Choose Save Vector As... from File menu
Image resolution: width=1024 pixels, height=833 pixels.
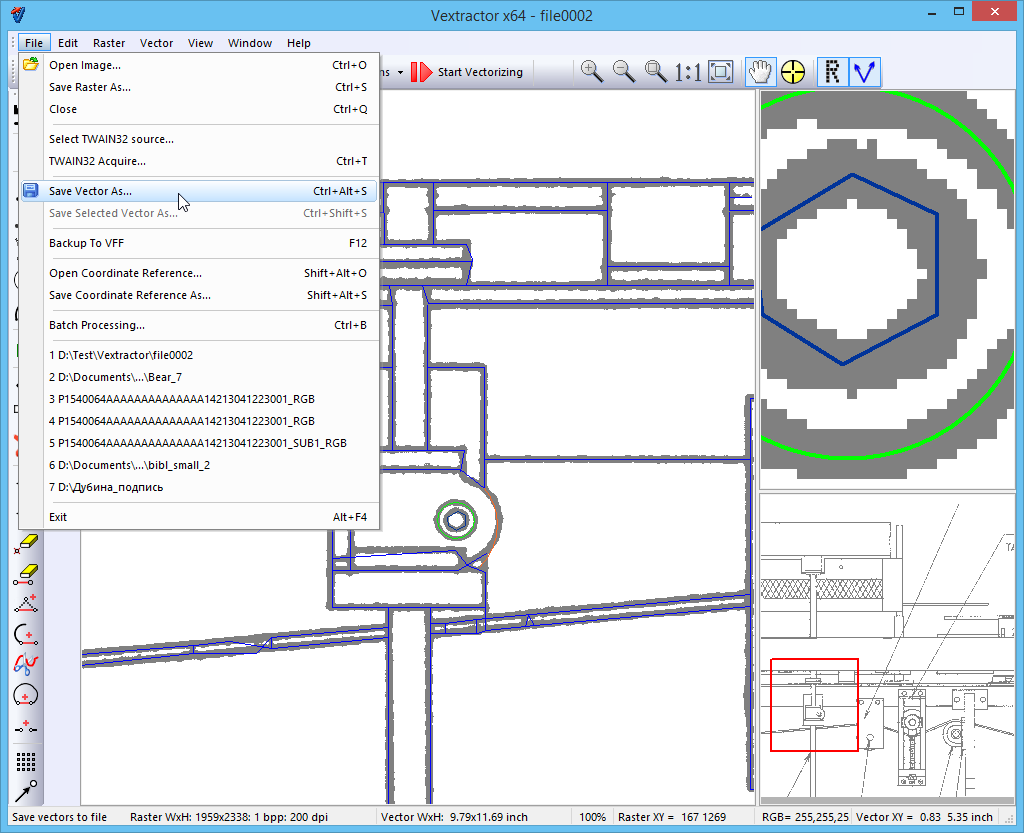[90, 191]
